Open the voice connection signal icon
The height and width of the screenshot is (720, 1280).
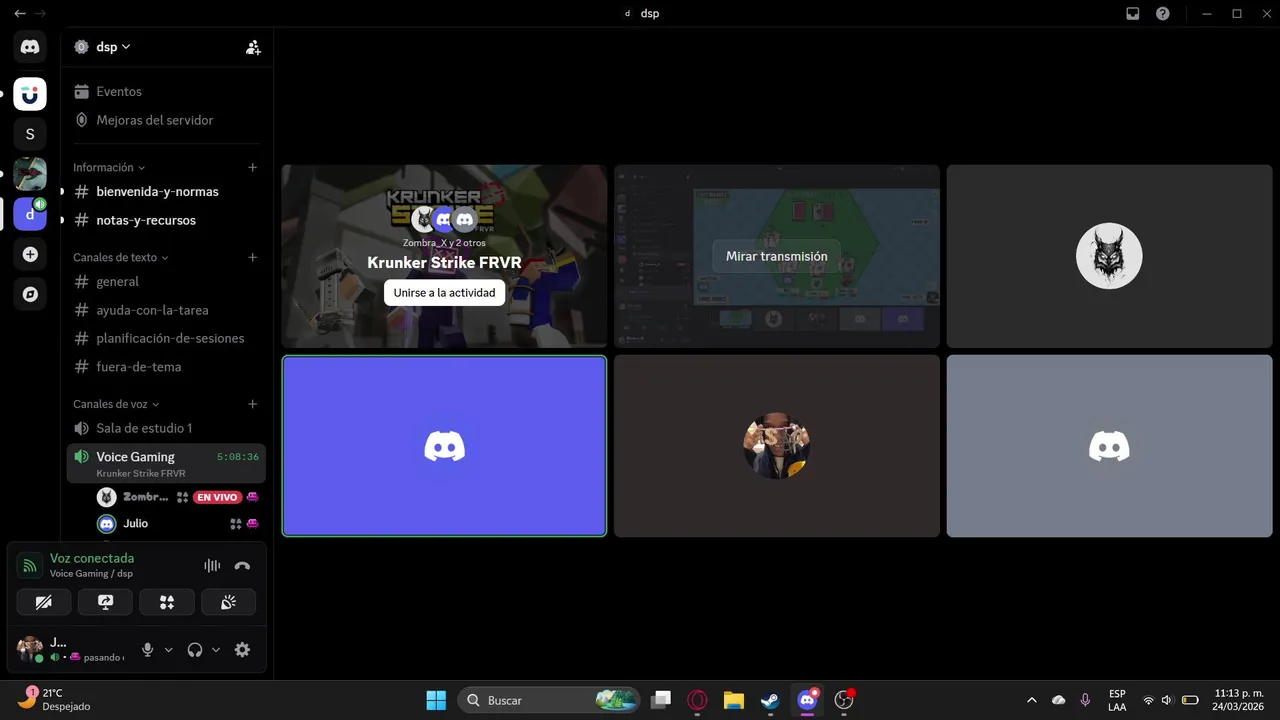(30, 566)
